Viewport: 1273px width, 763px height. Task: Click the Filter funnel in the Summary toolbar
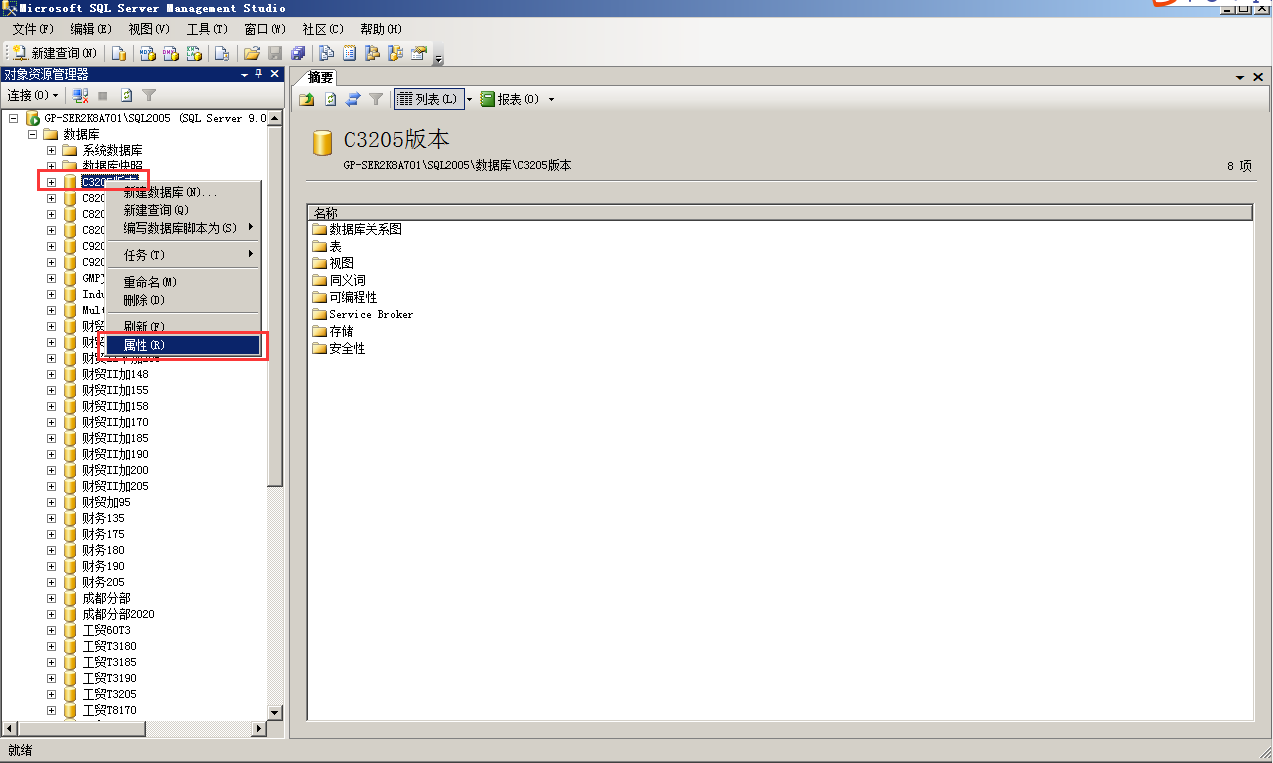376,99
